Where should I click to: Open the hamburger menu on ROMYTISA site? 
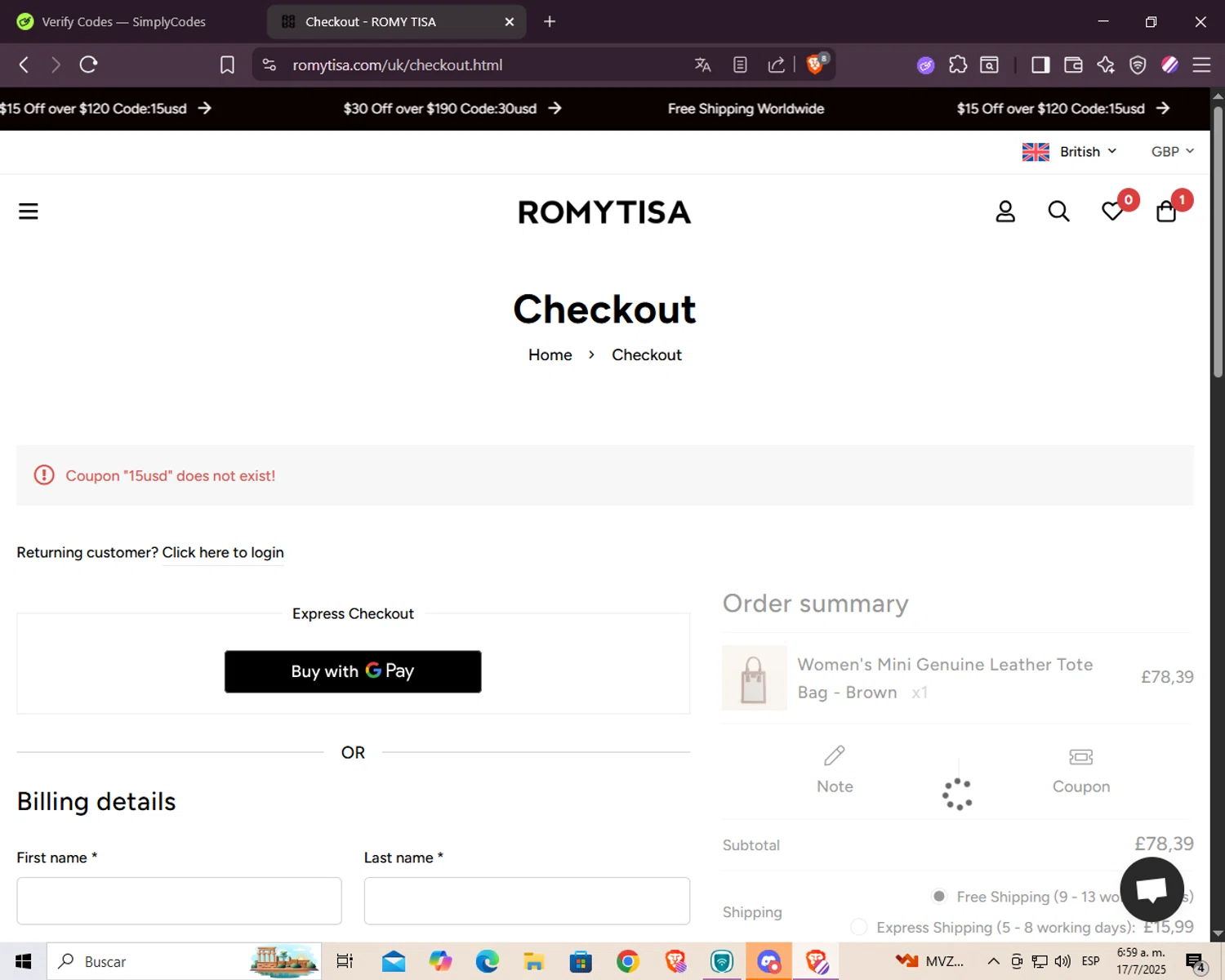pyautogui.click(x=29, y=212)
